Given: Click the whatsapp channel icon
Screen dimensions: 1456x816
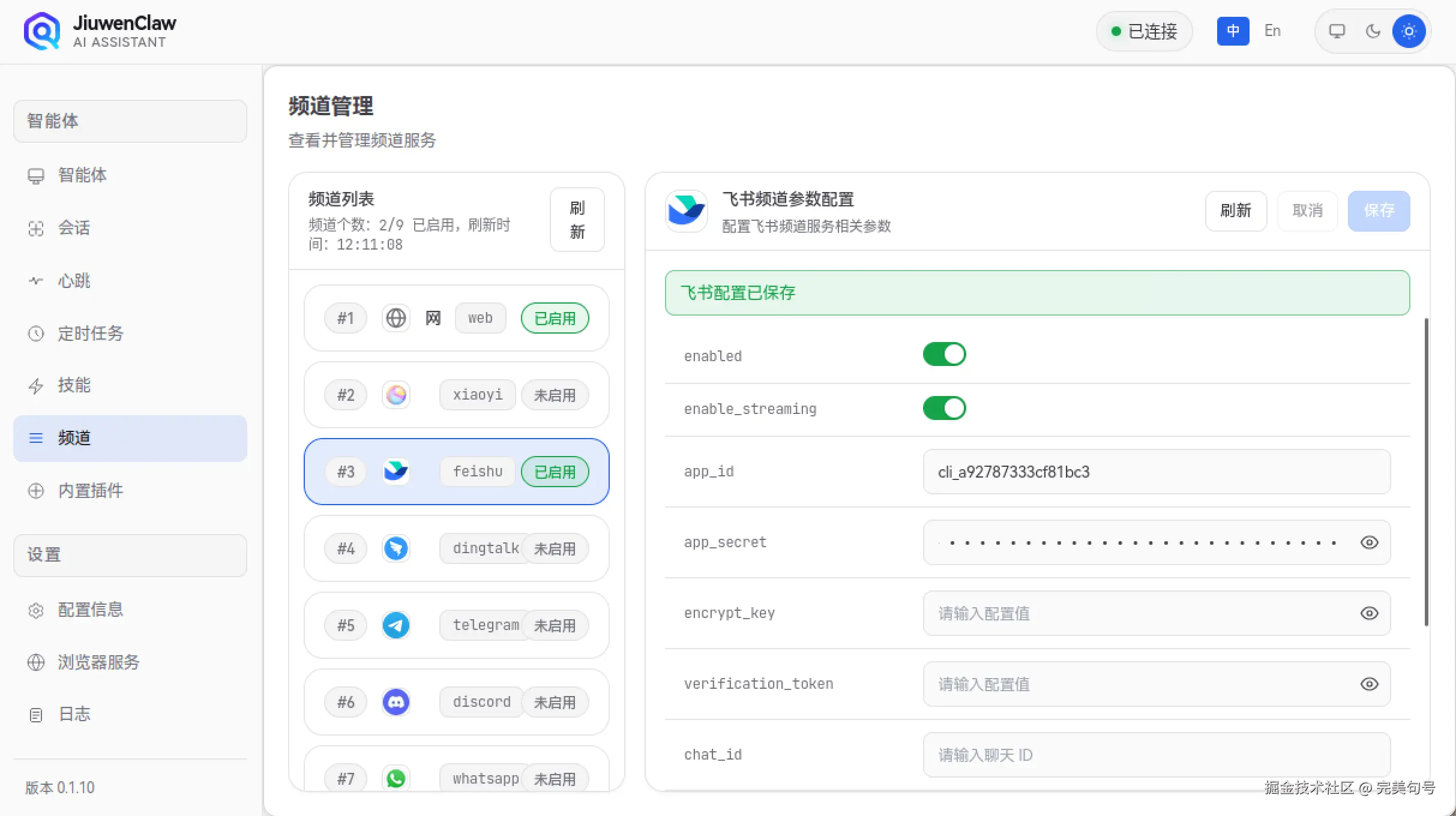Looking at the screenshot, I should (396, 779).
